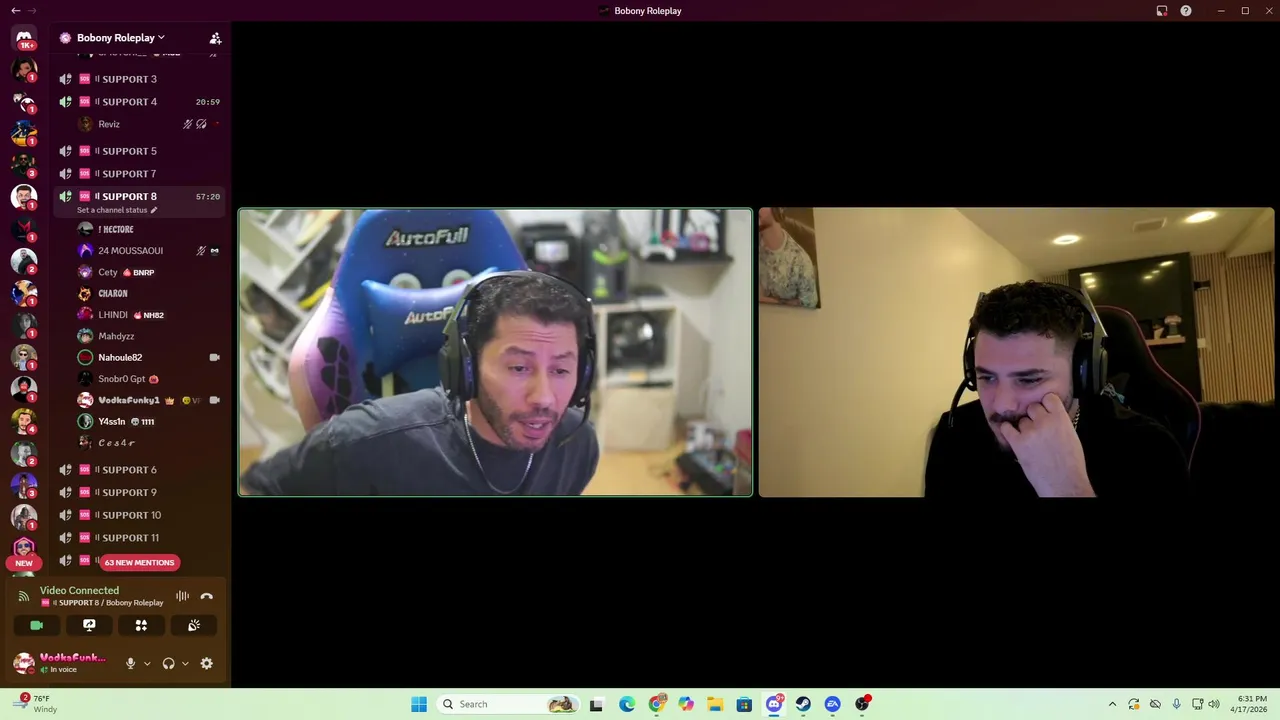Image resolution: width=1280 pixels, height=720 pixels.
Task: Open the soundboard button
Action: coord(194,625)
